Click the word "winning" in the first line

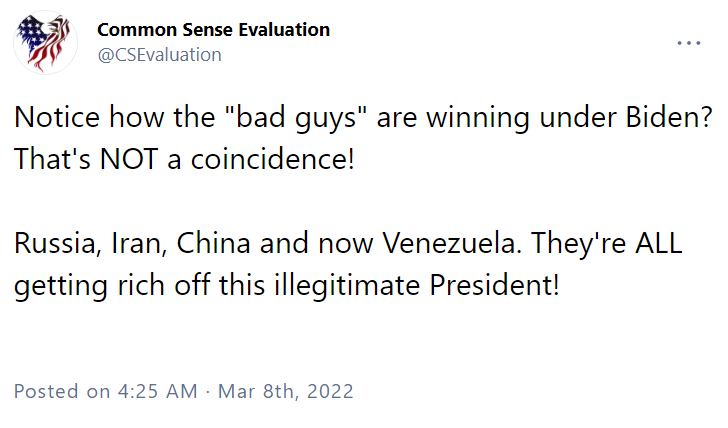point(478,118)
